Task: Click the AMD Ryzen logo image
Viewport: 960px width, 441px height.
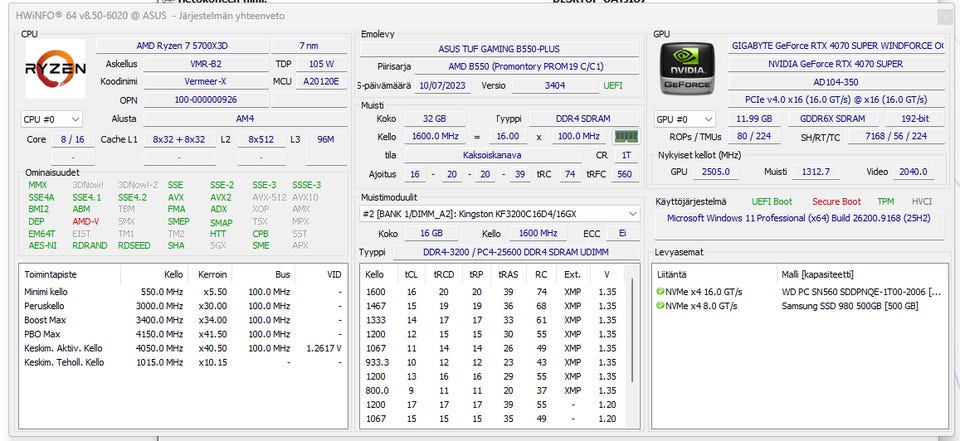Action: [55, 69]
